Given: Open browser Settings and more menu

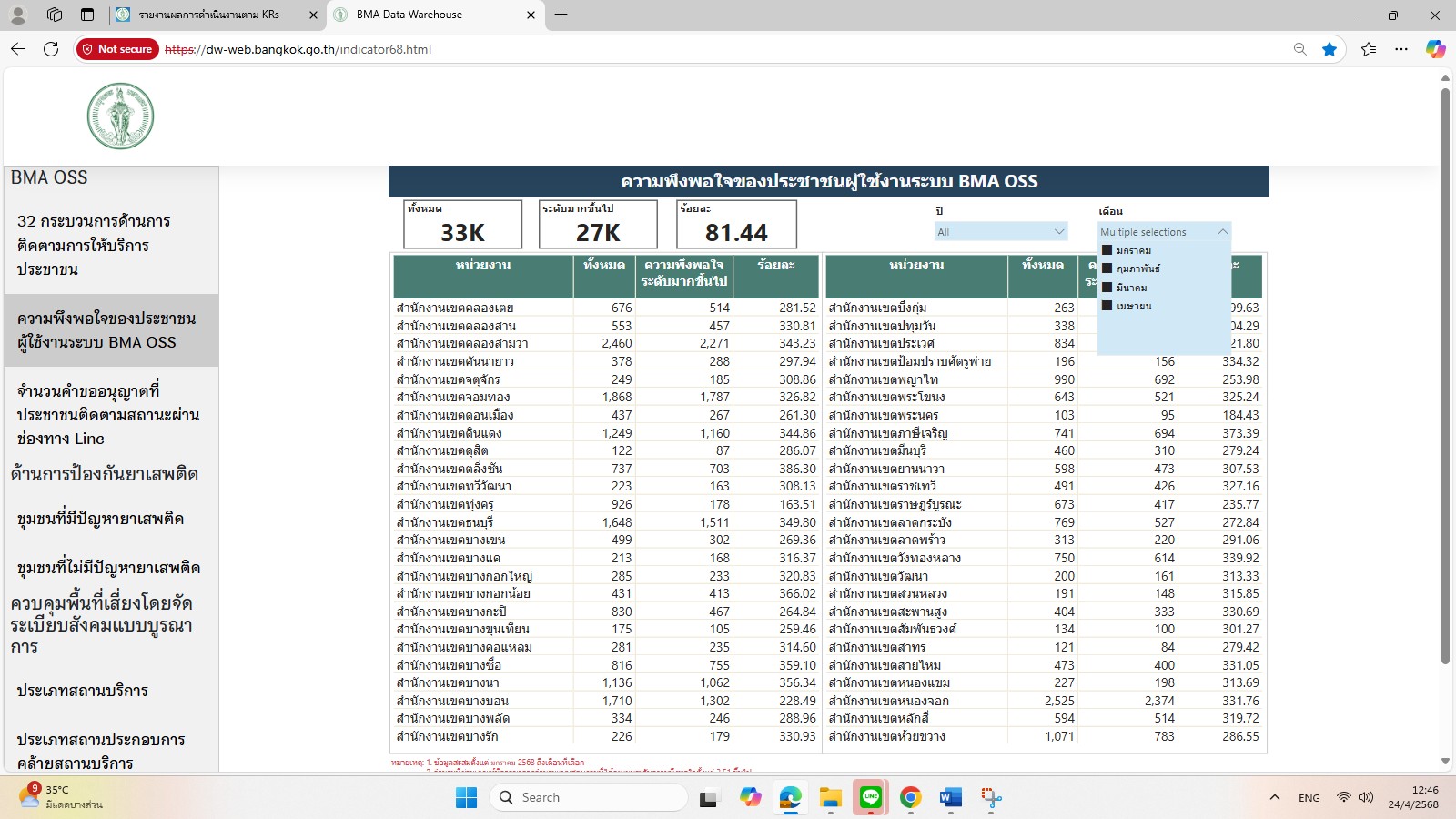Looking at the screenshot, I should (x=1401, y=49).
